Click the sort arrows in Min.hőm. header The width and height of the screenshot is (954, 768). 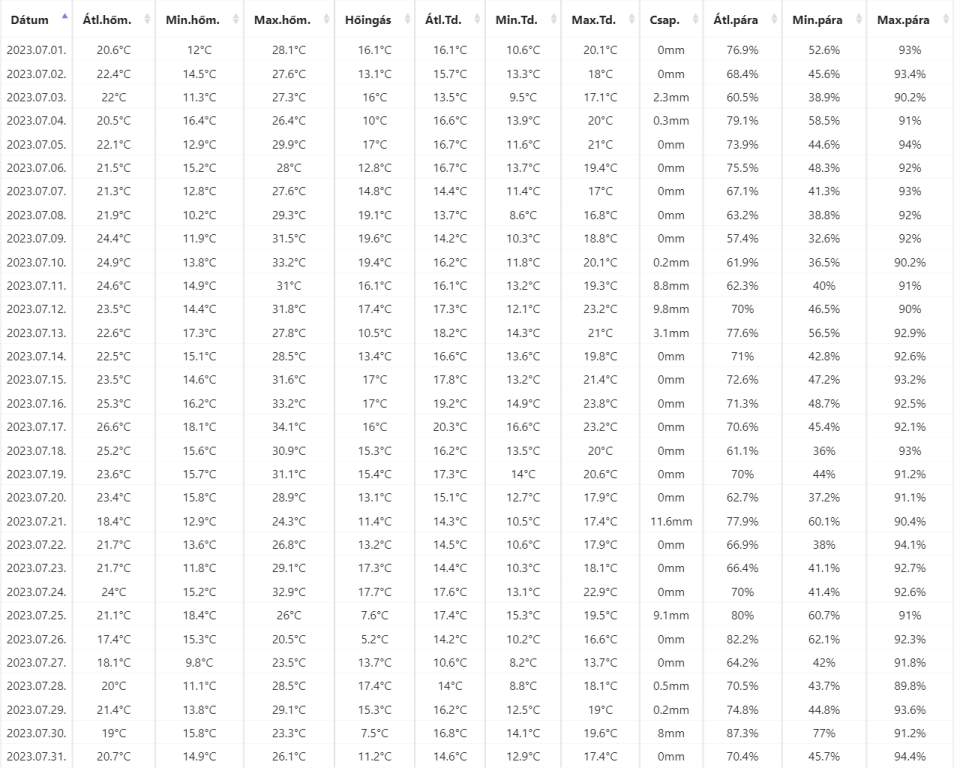coord(234,20)
